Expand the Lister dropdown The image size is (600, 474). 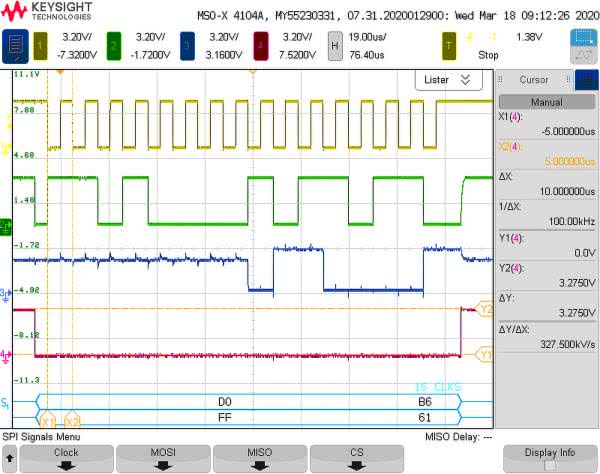point(446,79)
